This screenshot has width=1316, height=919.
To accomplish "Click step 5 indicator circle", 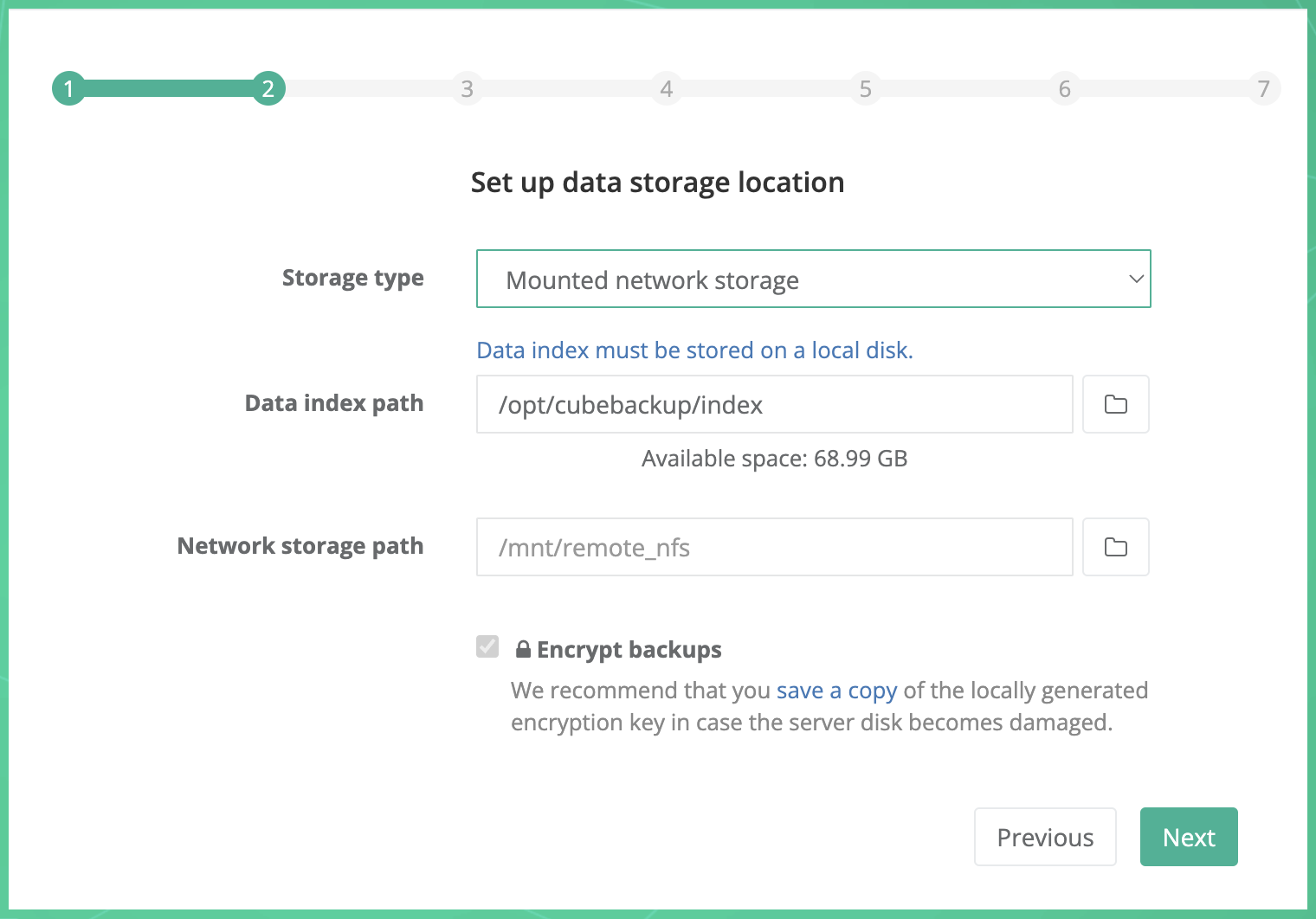I will pos(865,88).
